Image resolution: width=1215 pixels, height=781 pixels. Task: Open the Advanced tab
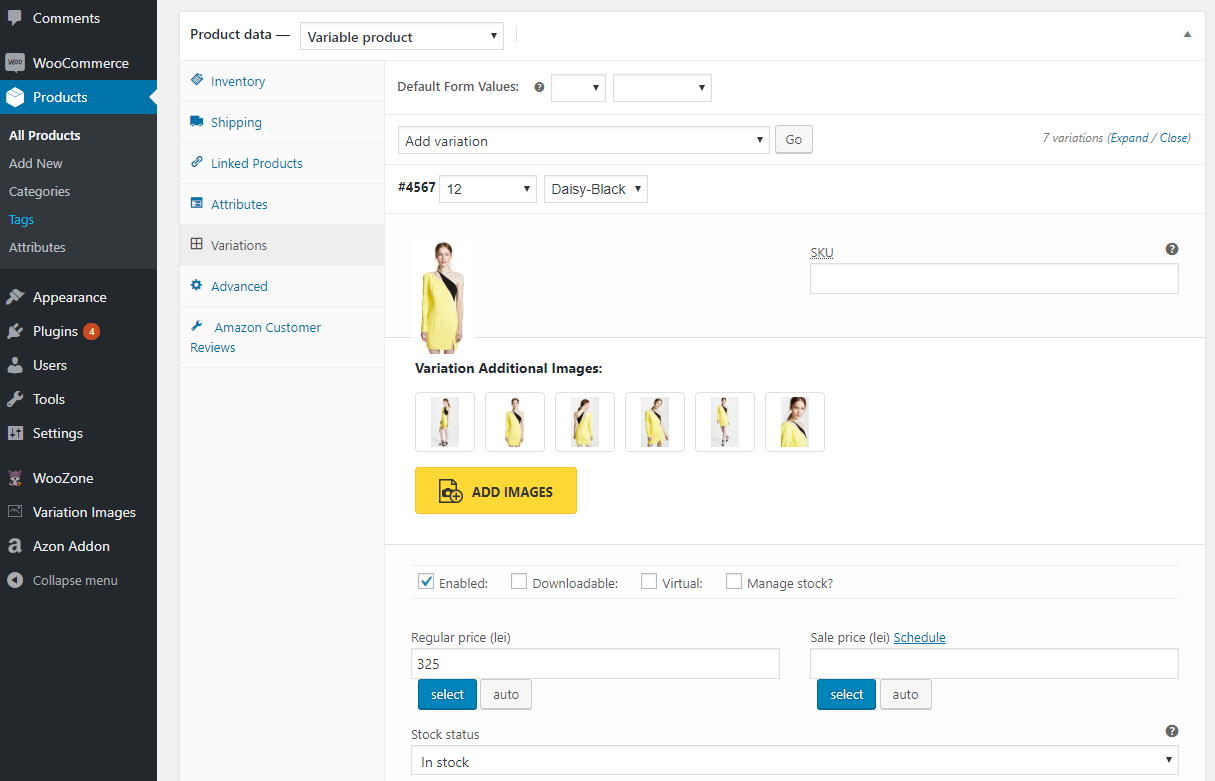pyautogui.click(x=282, y=286)
